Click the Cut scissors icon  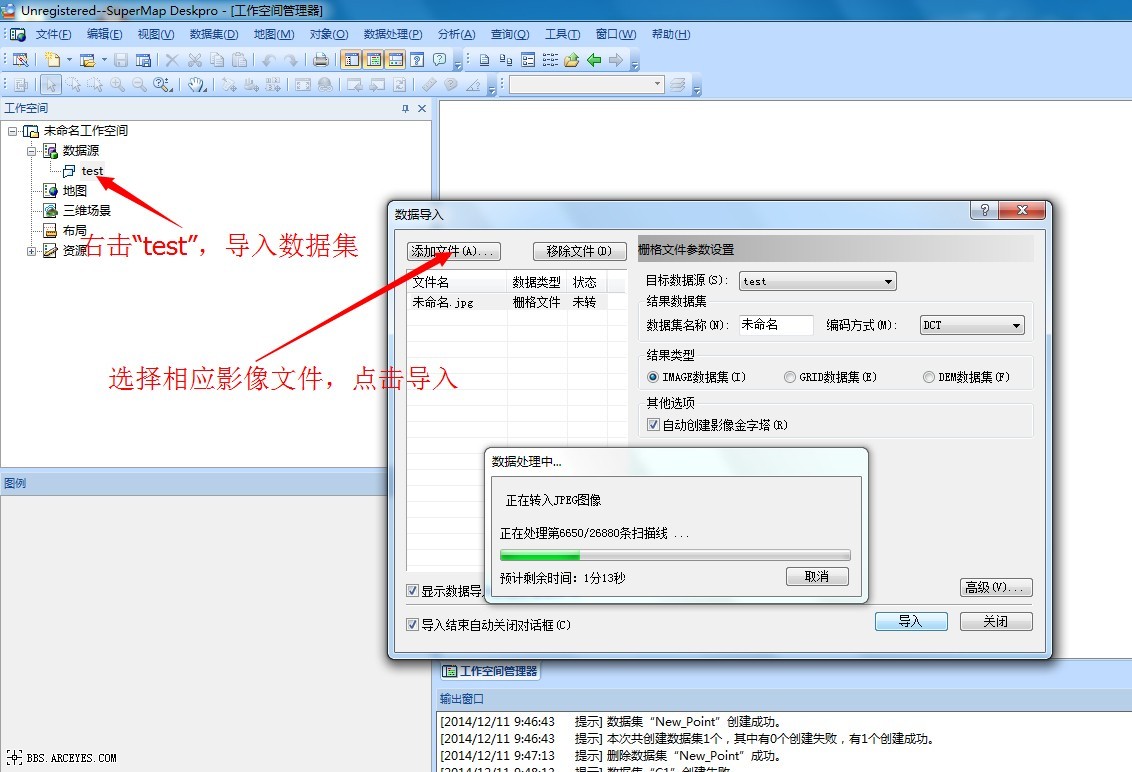[x=194, y=60]
